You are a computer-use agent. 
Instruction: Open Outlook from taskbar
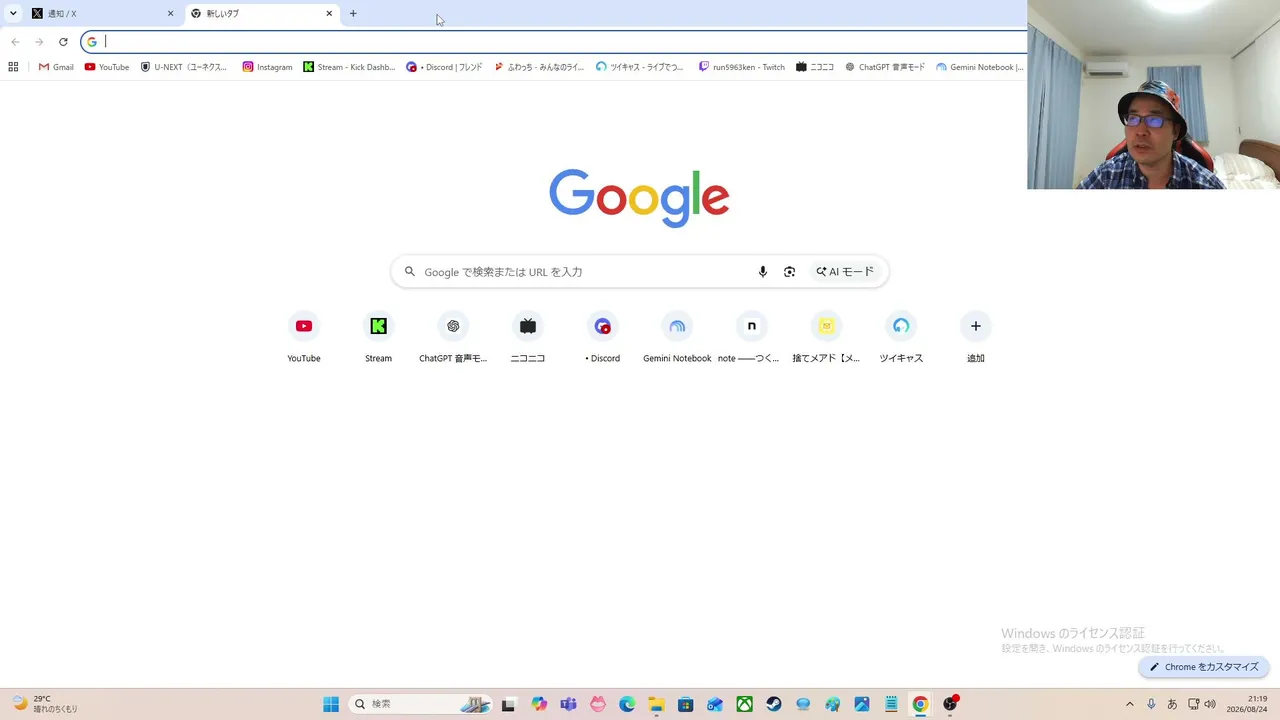tap(715, 704)
